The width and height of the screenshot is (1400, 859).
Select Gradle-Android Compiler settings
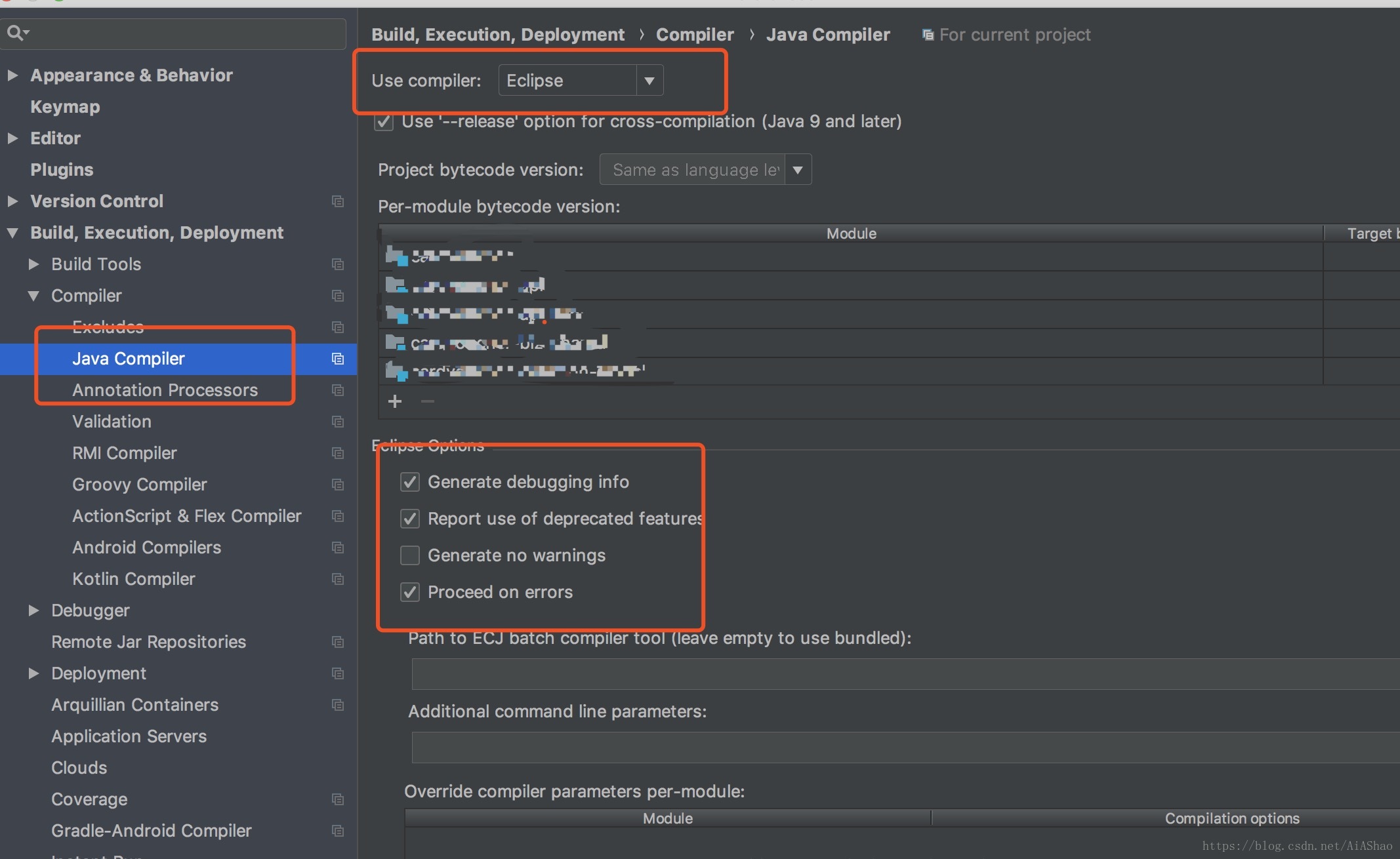151,831
